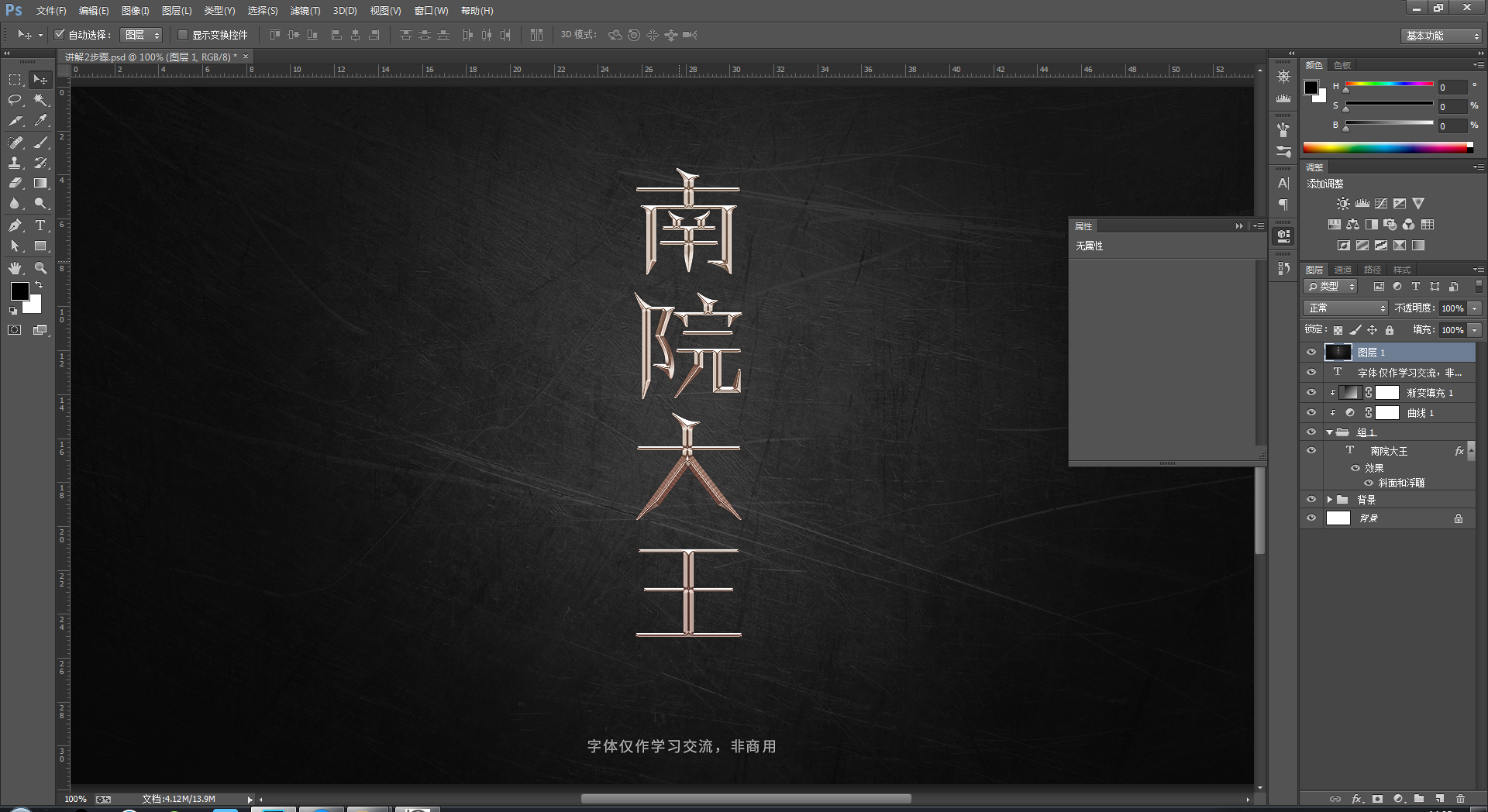Select the Lasso tool
Screen dimensions: 1488x812
tap(15, 100)
